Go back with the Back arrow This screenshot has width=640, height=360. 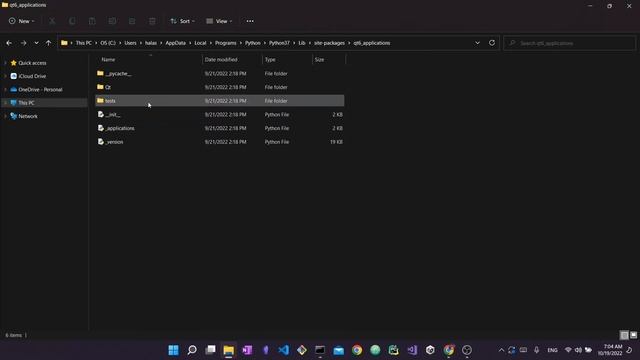(x=9, y=43)
